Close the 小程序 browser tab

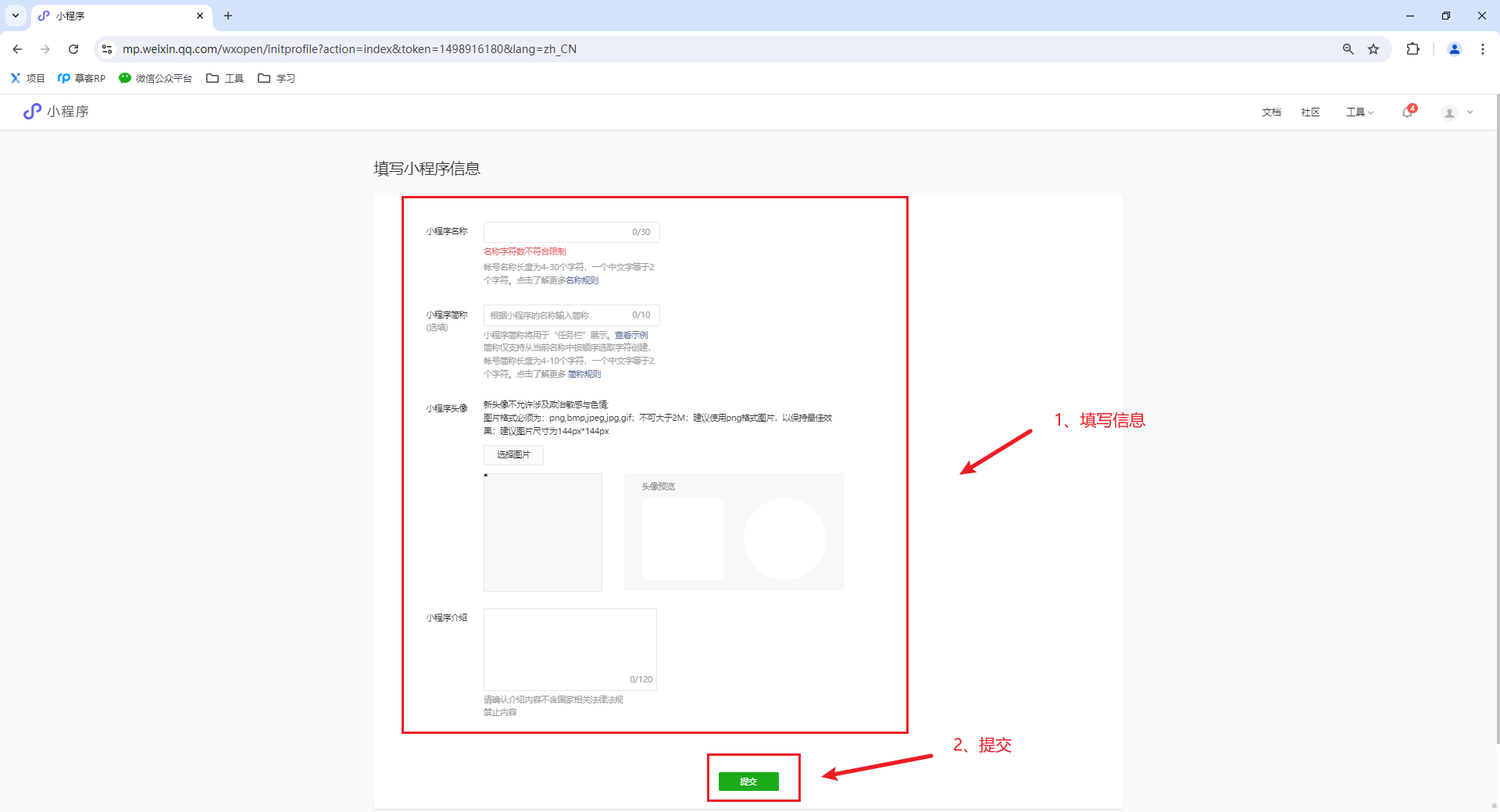pos(200,16)
